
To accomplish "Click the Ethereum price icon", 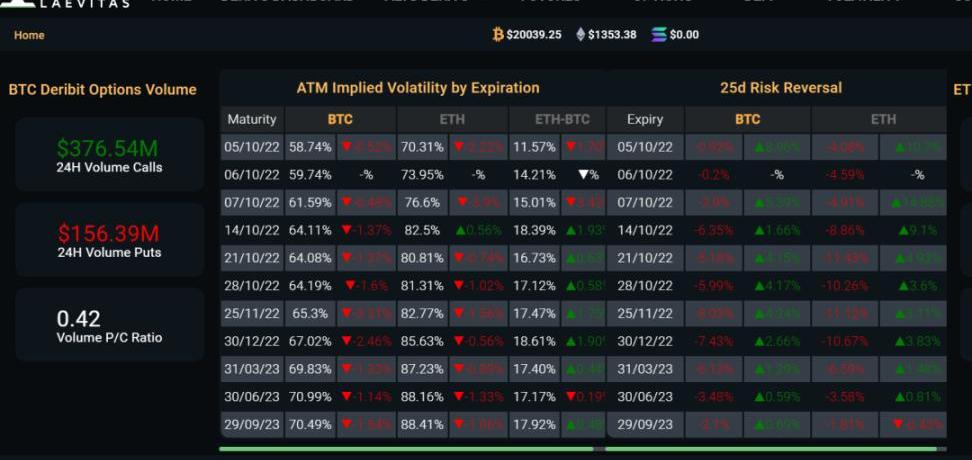I will (580, 35).
